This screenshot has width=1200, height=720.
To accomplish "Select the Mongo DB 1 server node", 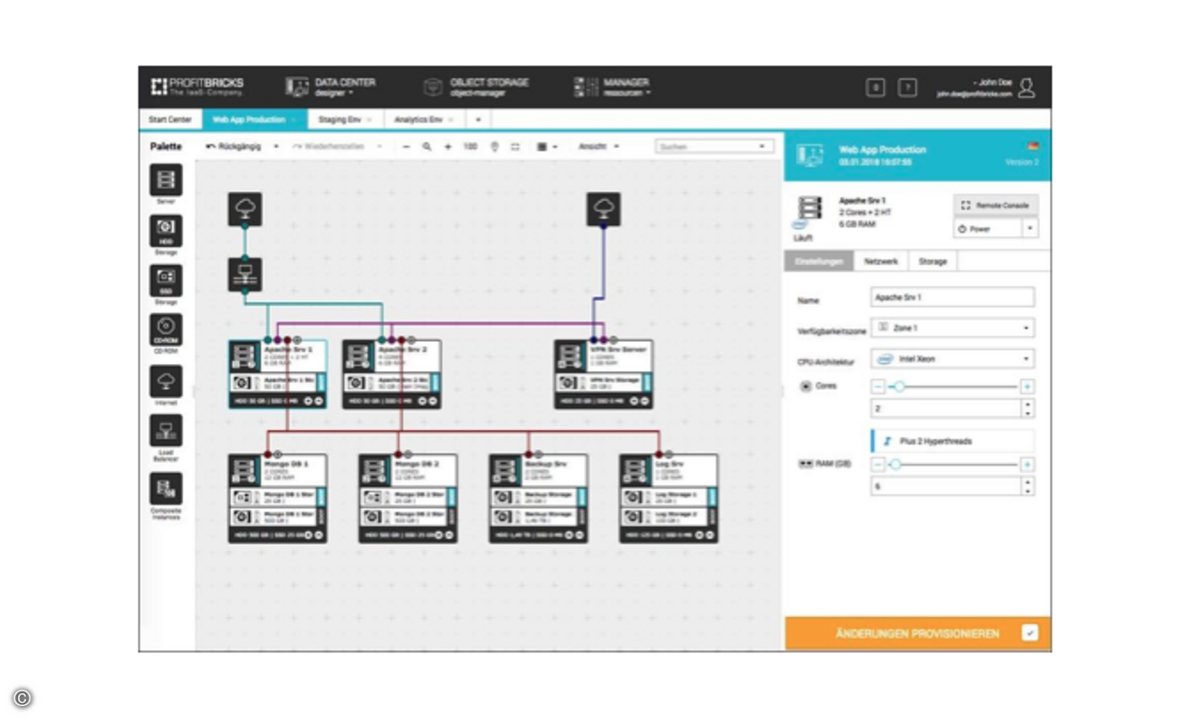I will point(278,499).
